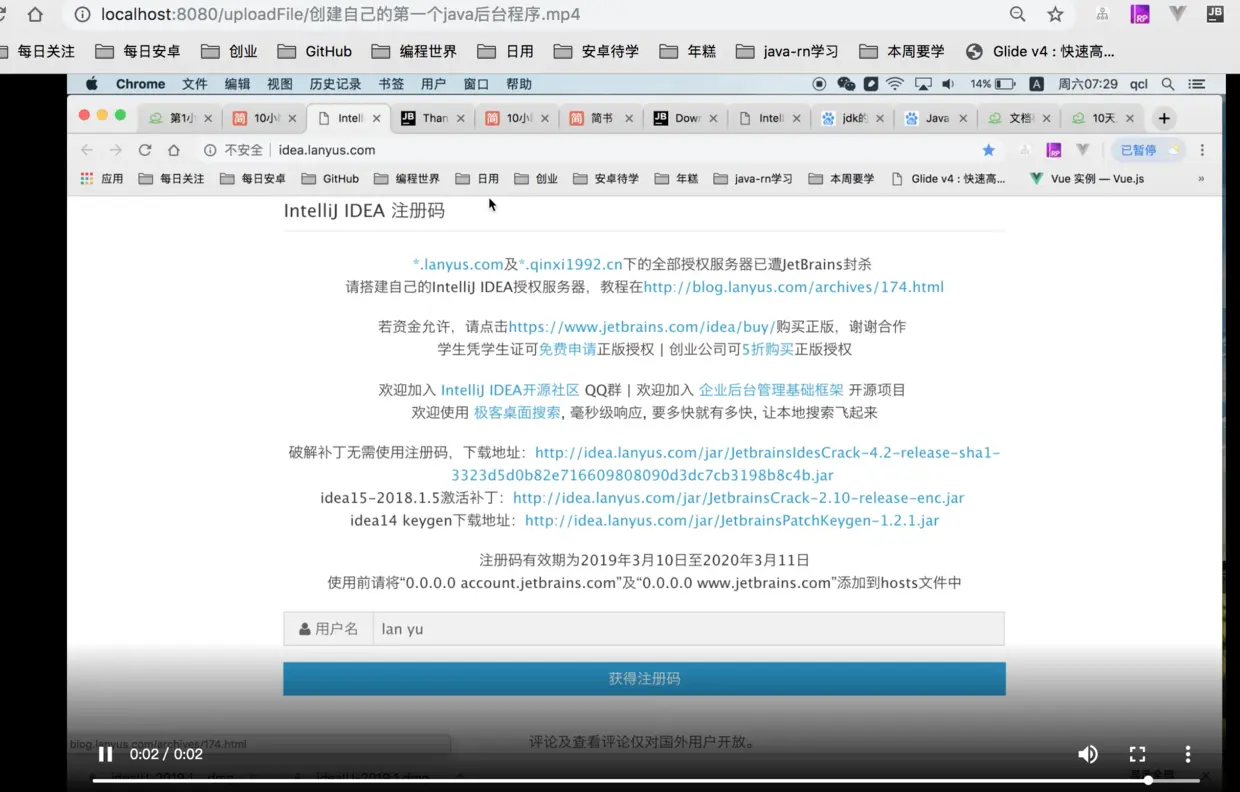
Task: Click the 获得注册码 button
Action: (644, 678)
